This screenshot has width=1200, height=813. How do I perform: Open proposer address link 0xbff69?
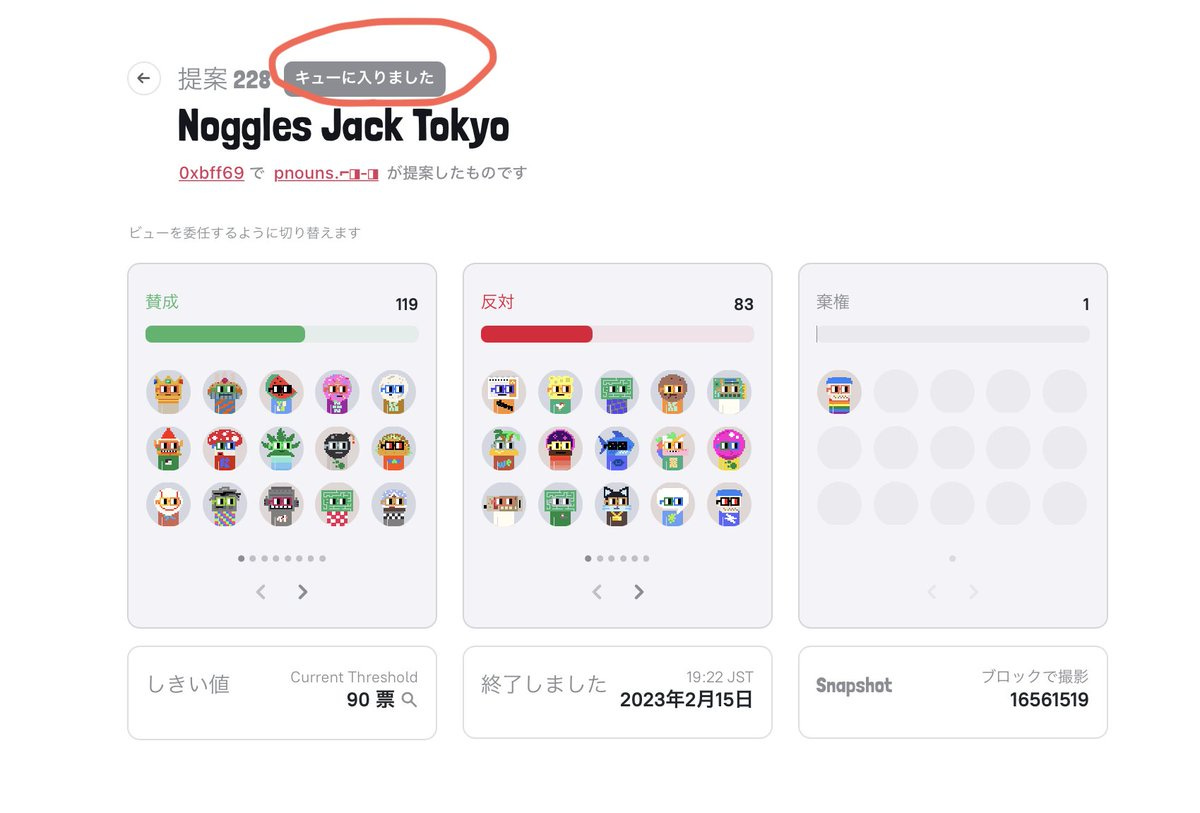click(x=212, y=173)
